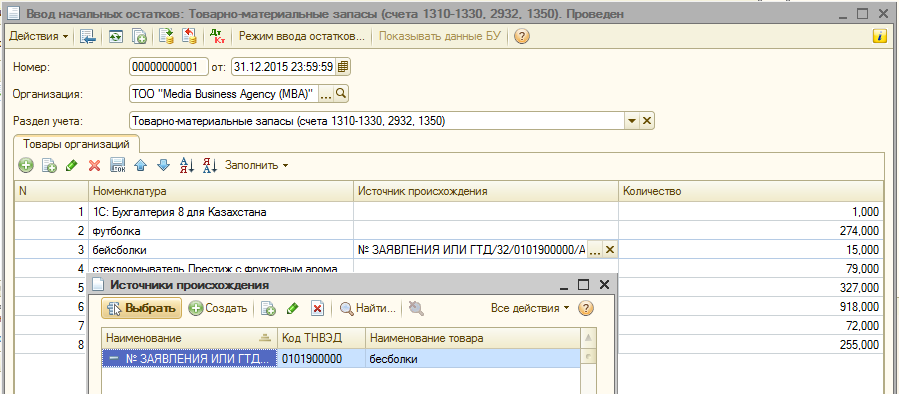The image size is (899, 394).
Task: Open the Заполнить dropdown
Action: coord(257,165)
